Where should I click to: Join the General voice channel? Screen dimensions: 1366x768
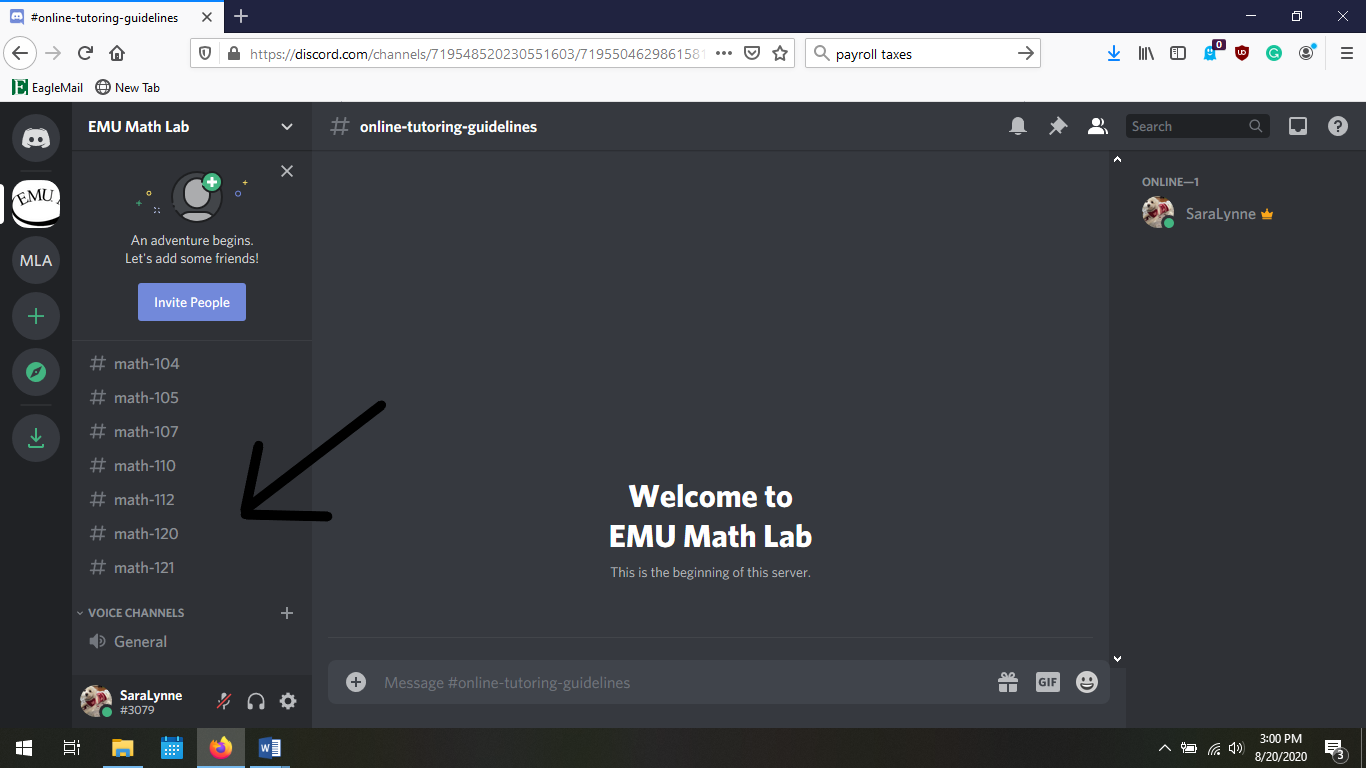coord(192,642)
